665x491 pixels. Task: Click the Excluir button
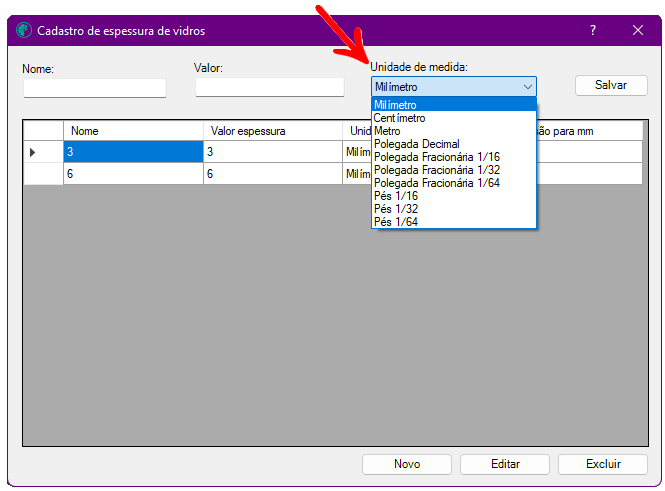[603, 464]
